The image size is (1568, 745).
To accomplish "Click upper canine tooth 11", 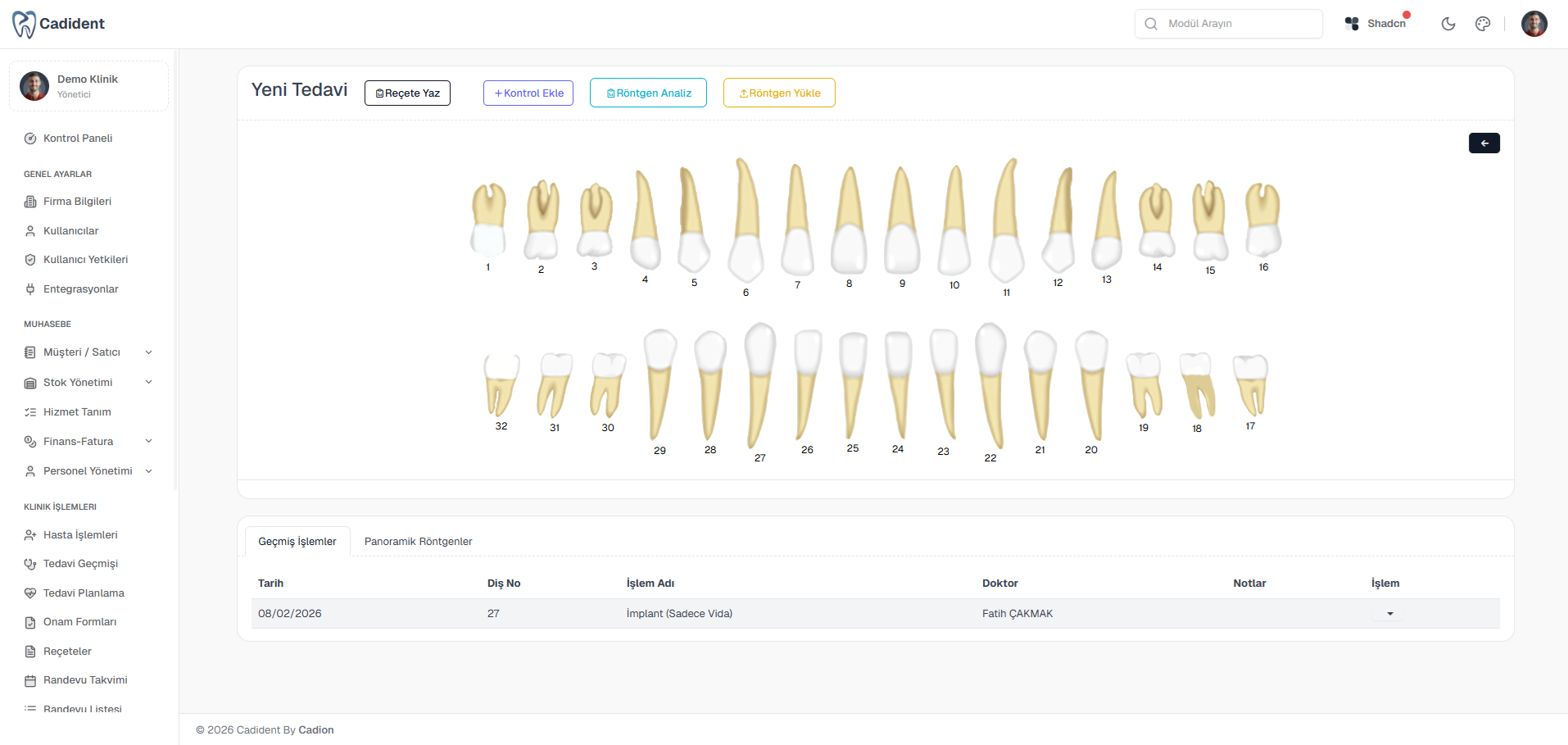I will (1007, 221).
